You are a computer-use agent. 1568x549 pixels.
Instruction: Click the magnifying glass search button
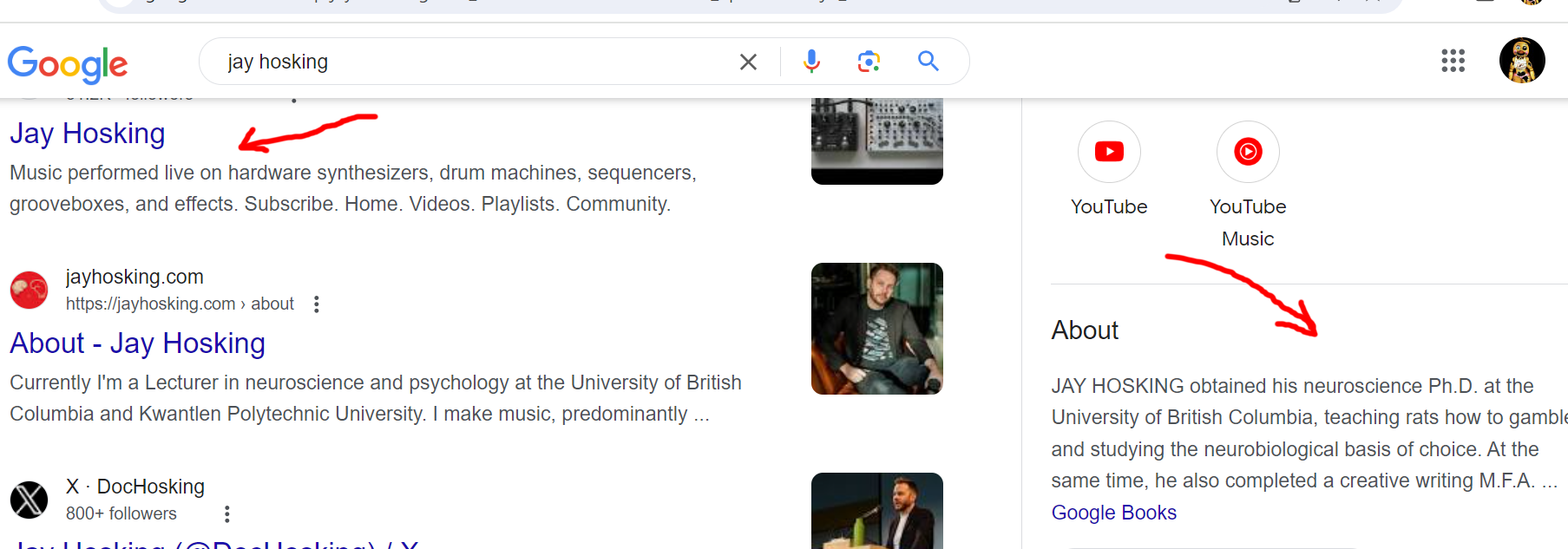[928, 61]
